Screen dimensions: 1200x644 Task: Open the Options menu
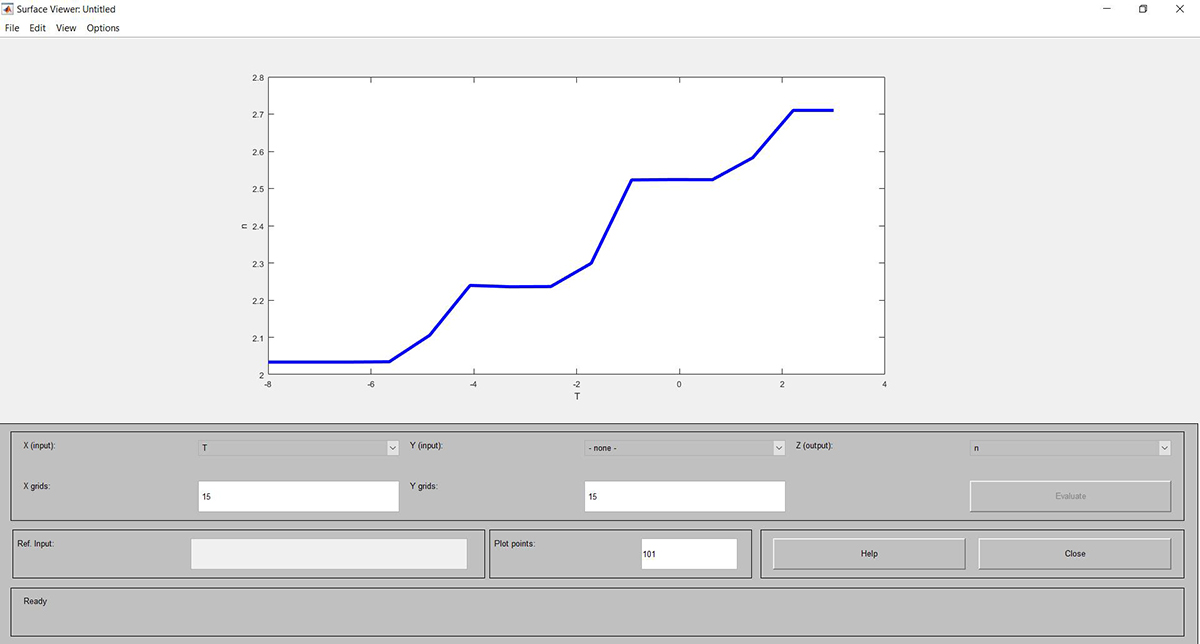click(x=103, y=28)
